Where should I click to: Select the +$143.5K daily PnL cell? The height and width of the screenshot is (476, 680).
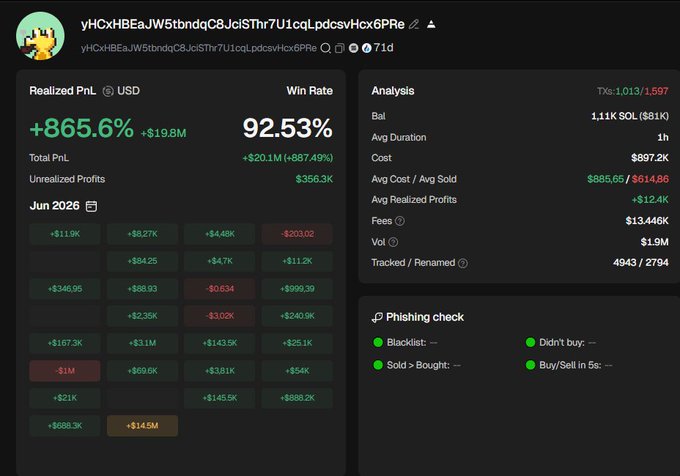(x=219, y=343)
